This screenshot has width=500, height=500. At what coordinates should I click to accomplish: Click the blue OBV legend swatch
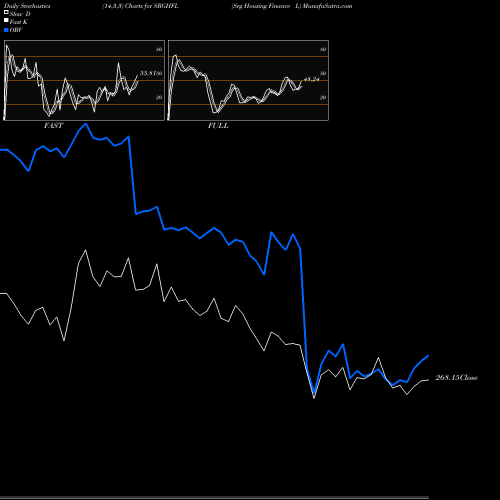(6, 30)
